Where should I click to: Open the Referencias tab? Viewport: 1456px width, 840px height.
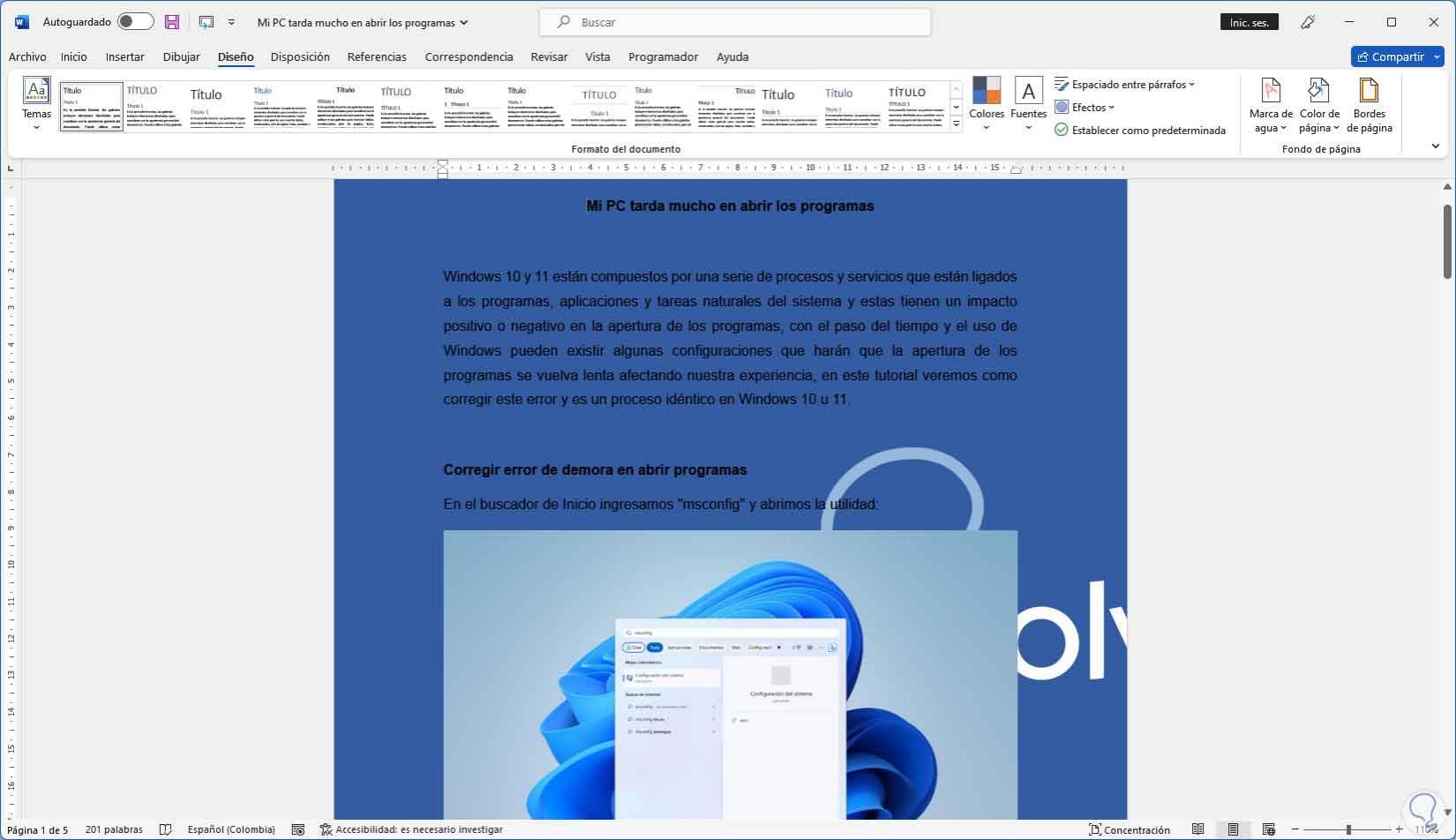tap(377, 56)
